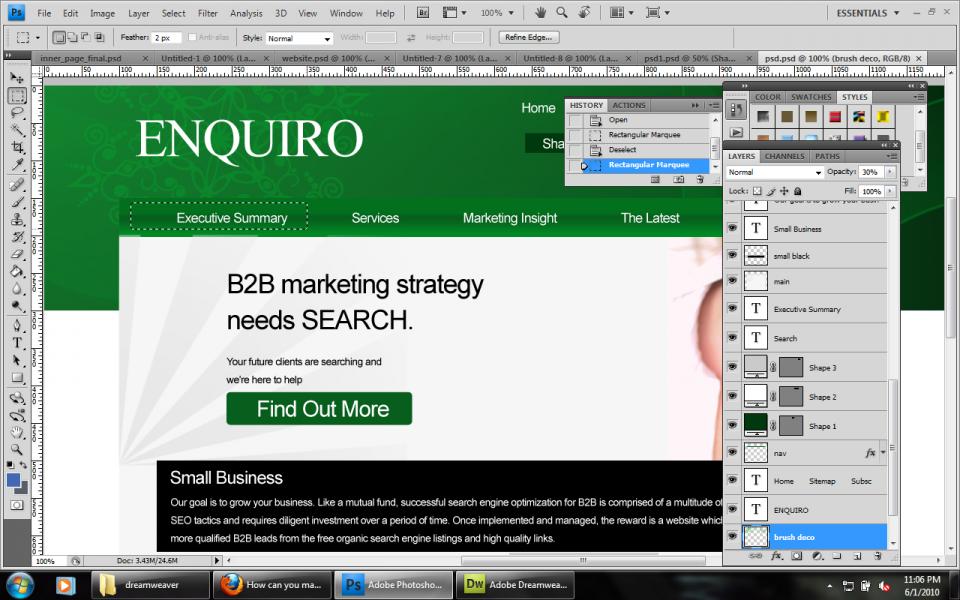
Task: Click the Rotate View tool in application bar
Action: [584, 12]
